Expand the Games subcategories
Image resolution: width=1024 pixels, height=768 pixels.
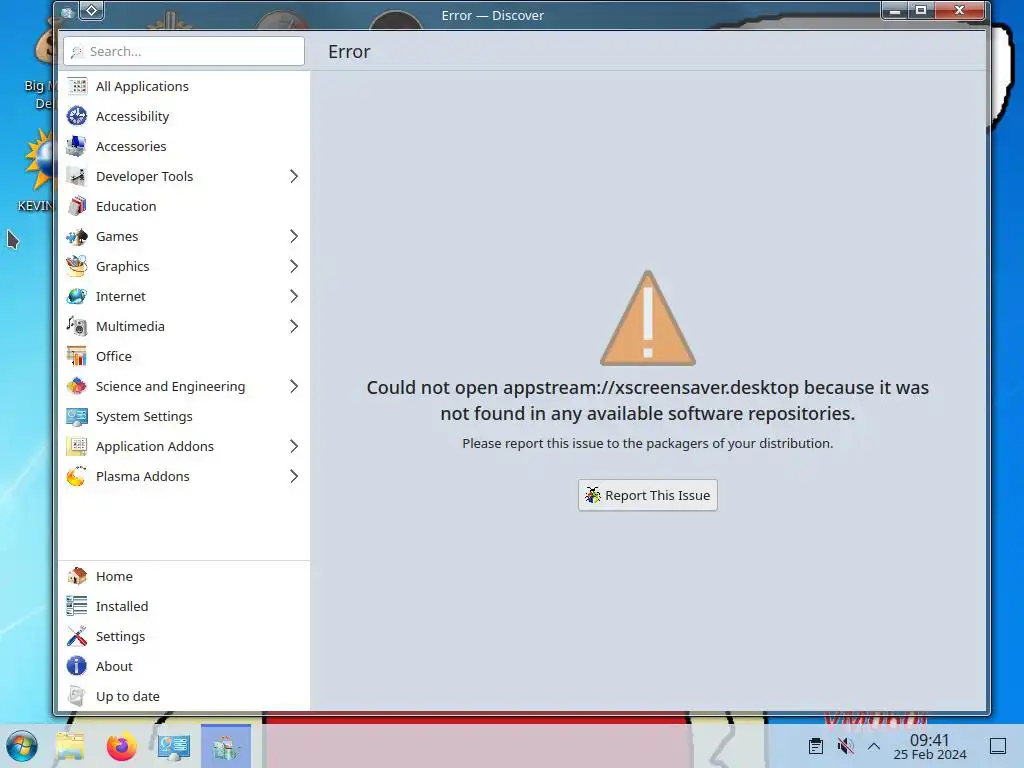294,236
